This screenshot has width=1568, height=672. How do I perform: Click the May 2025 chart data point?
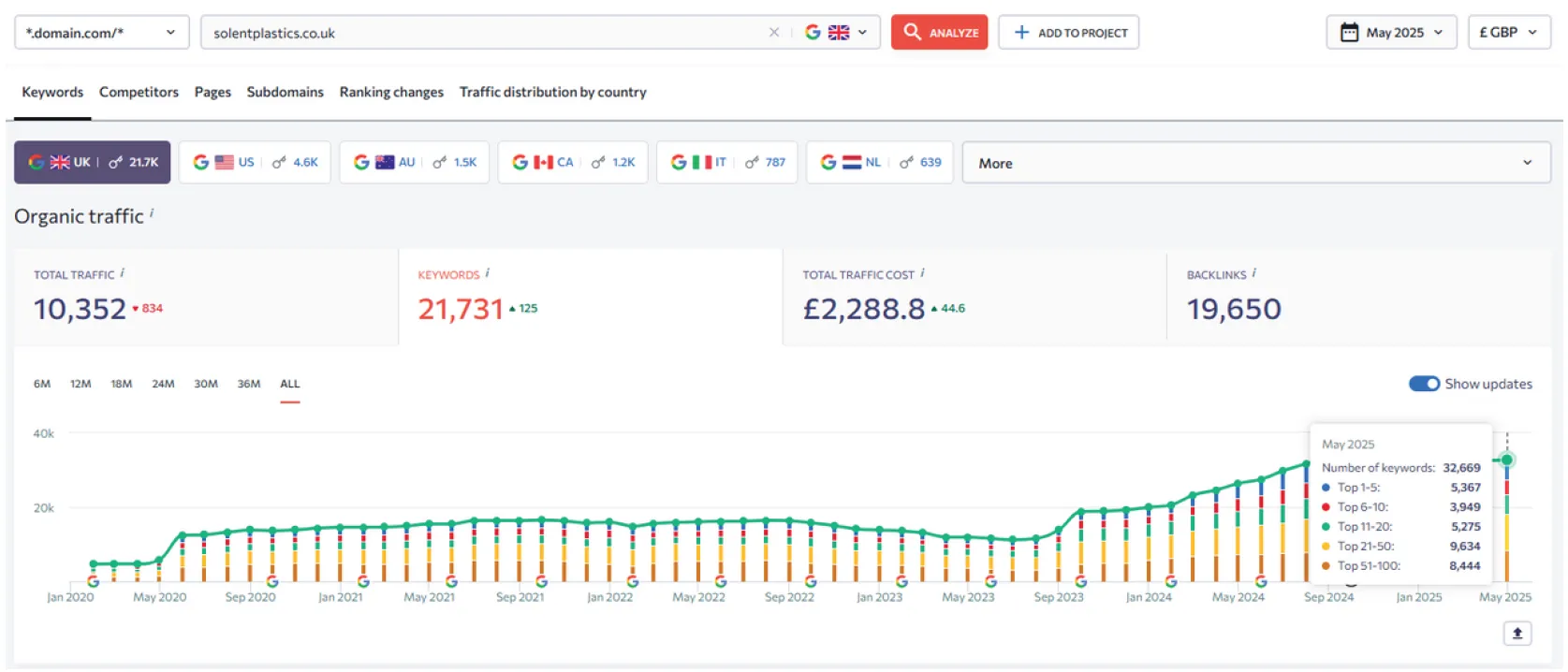(1507, 460)
